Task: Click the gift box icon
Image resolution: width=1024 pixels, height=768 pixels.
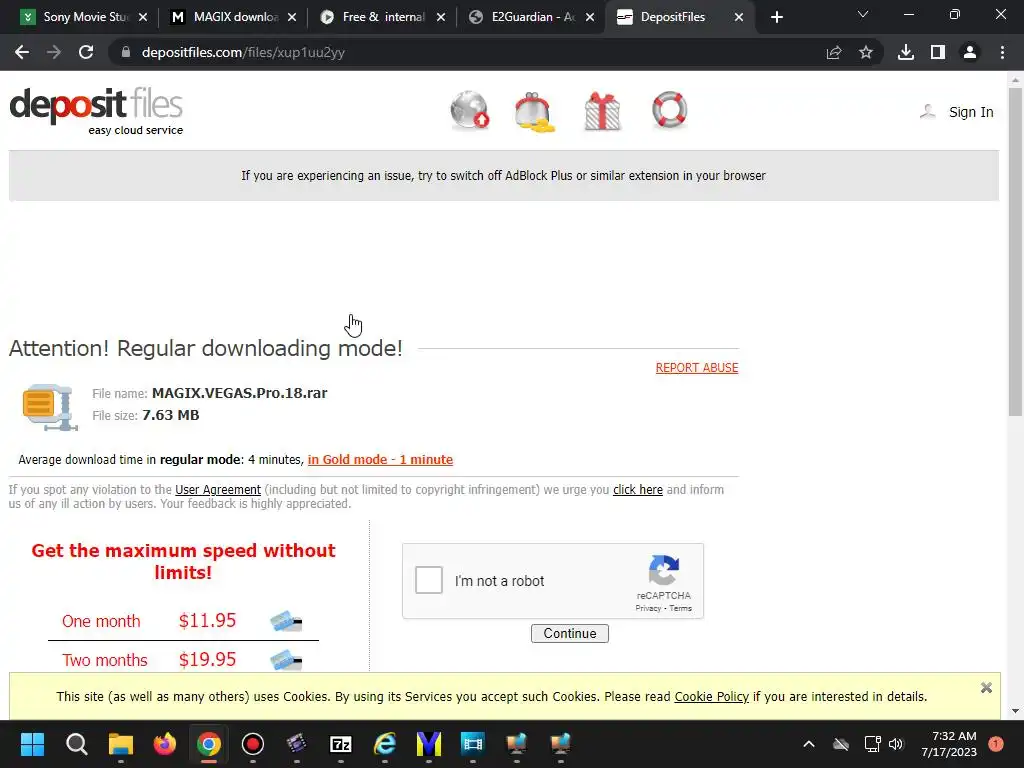Action: (602, 111)
